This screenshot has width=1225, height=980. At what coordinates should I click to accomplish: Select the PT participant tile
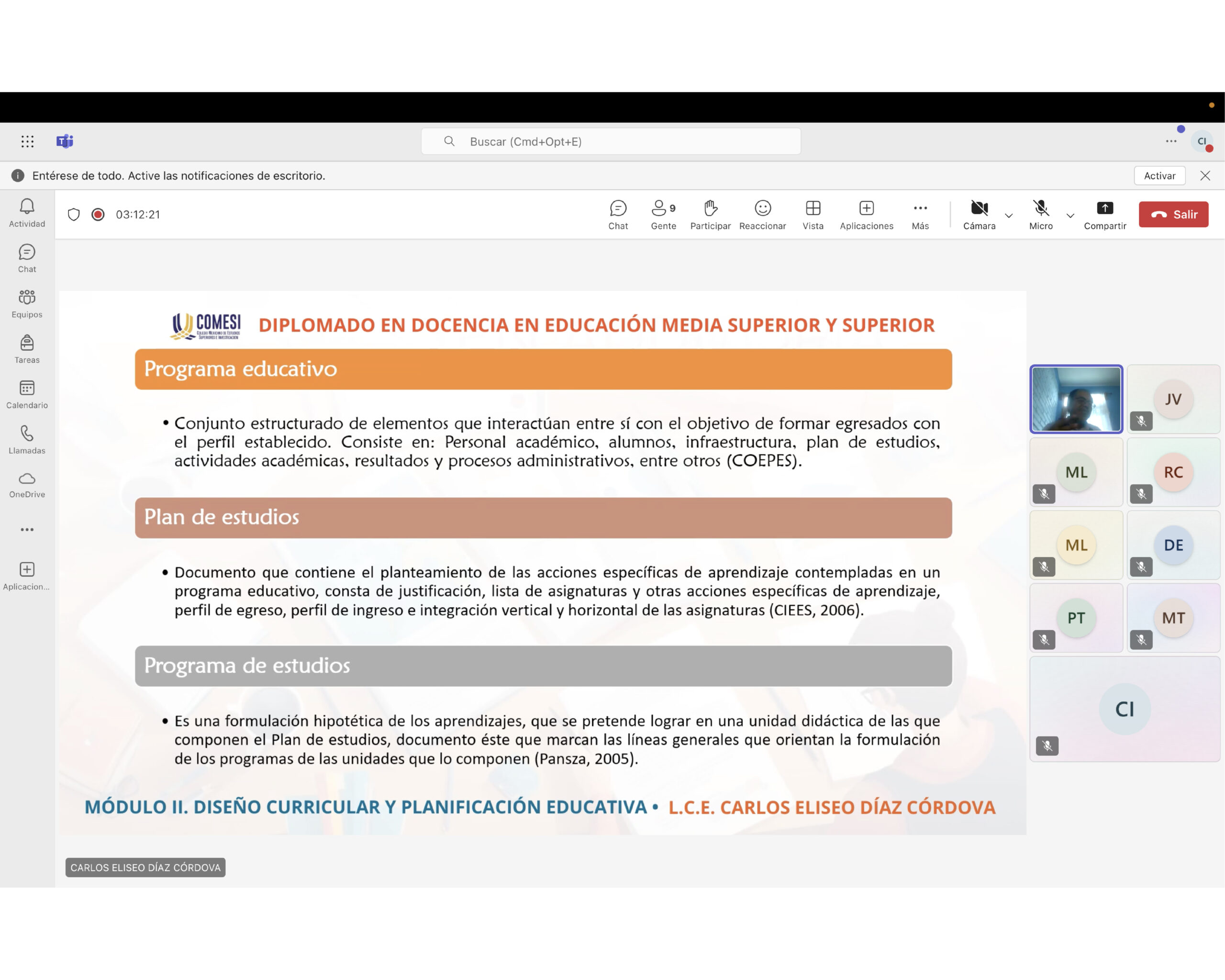coord(1076,618)
